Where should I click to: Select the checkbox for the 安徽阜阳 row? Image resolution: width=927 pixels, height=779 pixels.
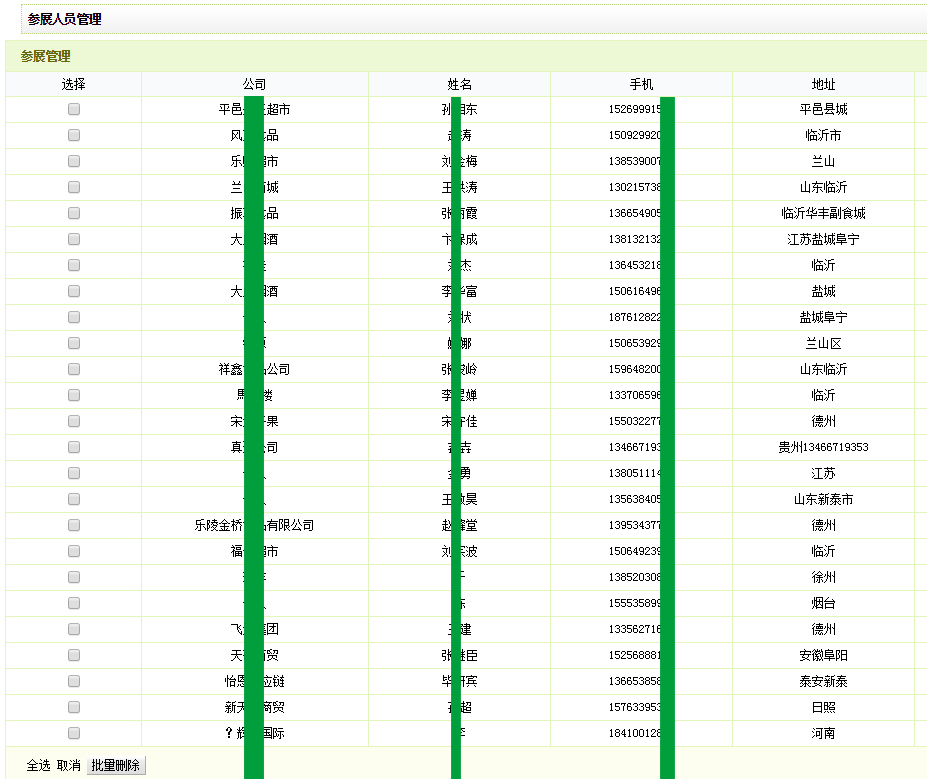[74, 655]
